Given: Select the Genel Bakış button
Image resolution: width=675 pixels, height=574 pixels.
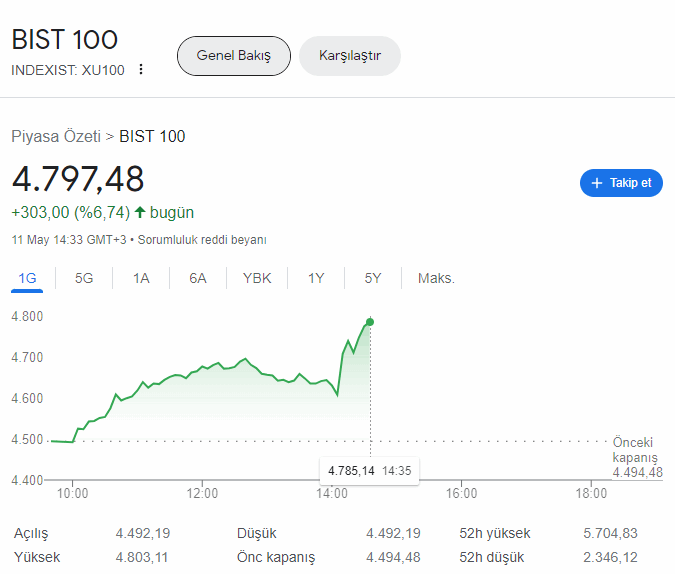Looking at the screenshot, I should pos(234,56).
